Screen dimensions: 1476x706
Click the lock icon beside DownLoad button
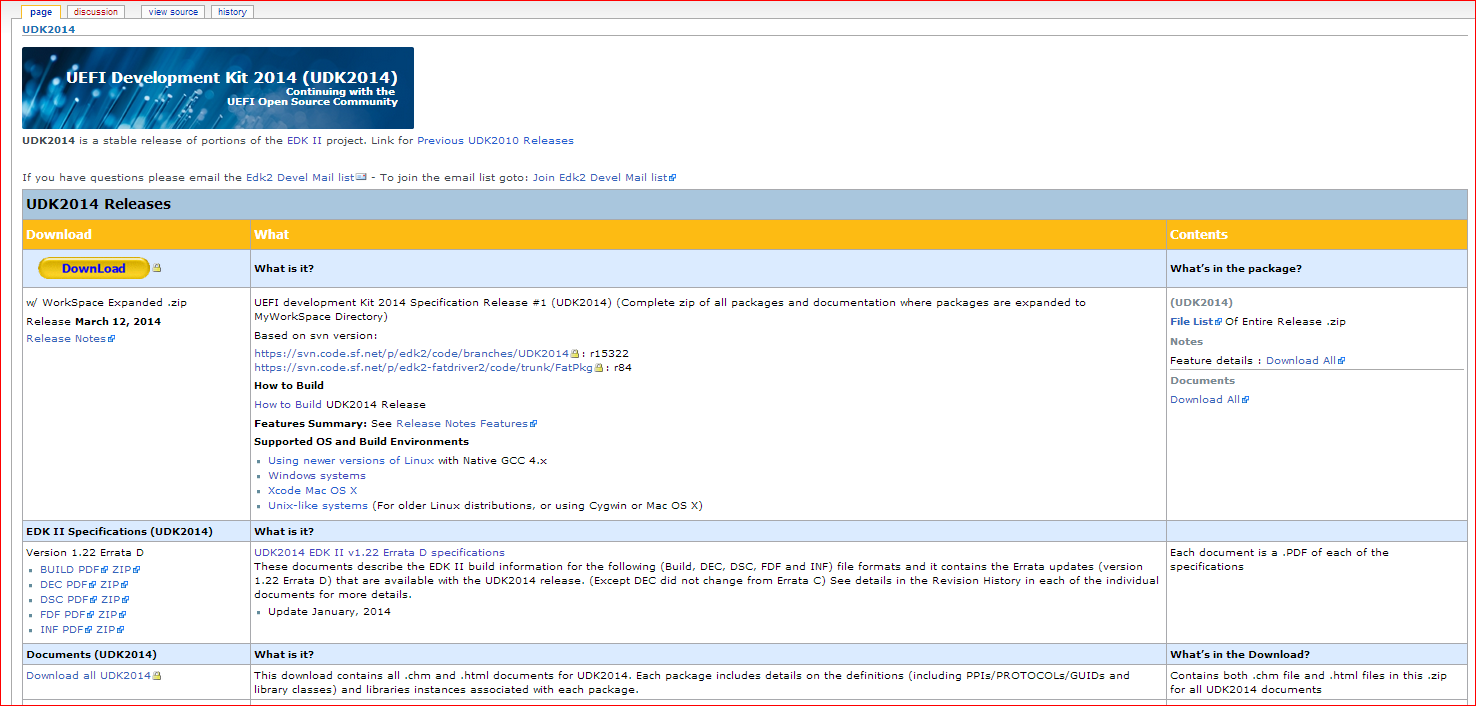pyautogui.click(x=157, y=268)
